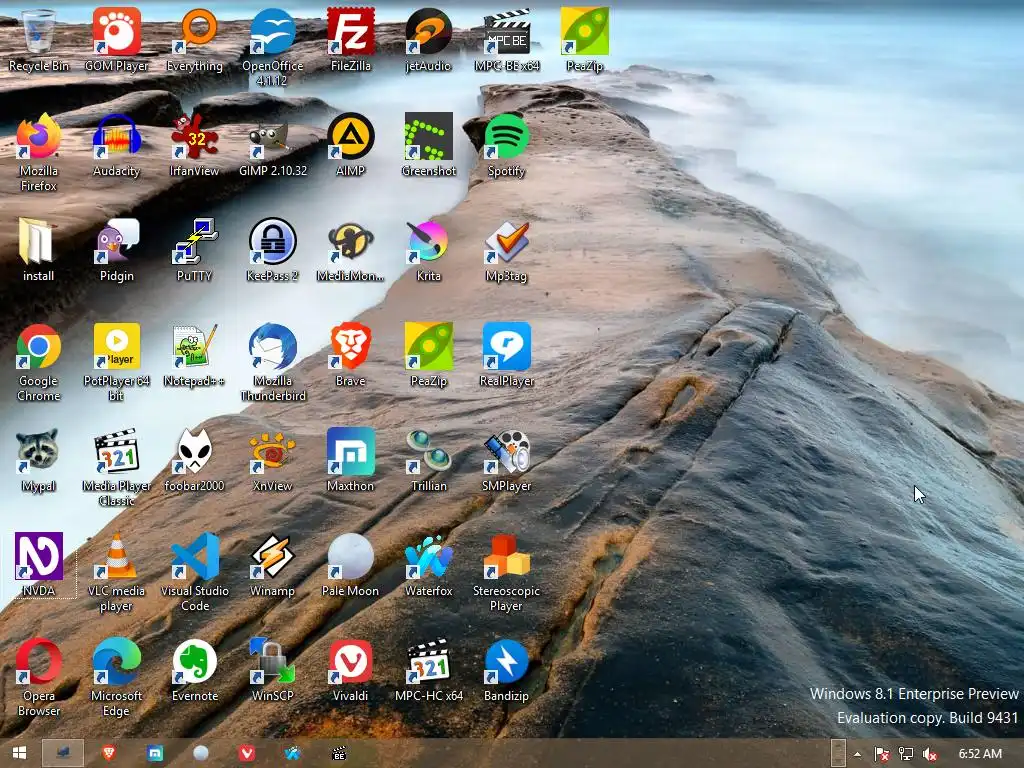Select the Microsoft Edge shortcut
Viewport: 1024px width, 768px height.
click(116, 678)
